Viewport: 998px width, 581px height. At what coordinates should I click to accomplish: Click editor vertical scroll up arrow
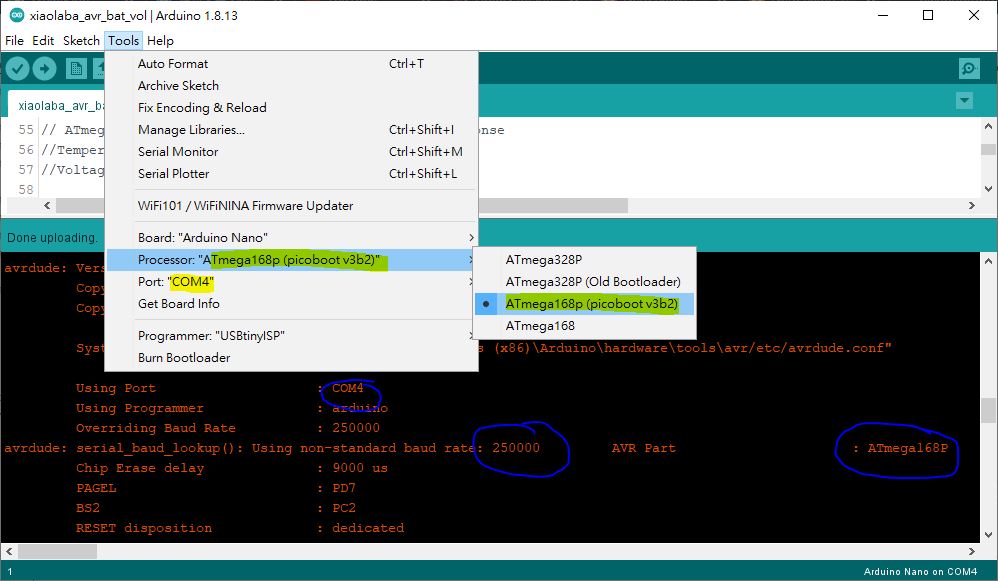point(988,126)
